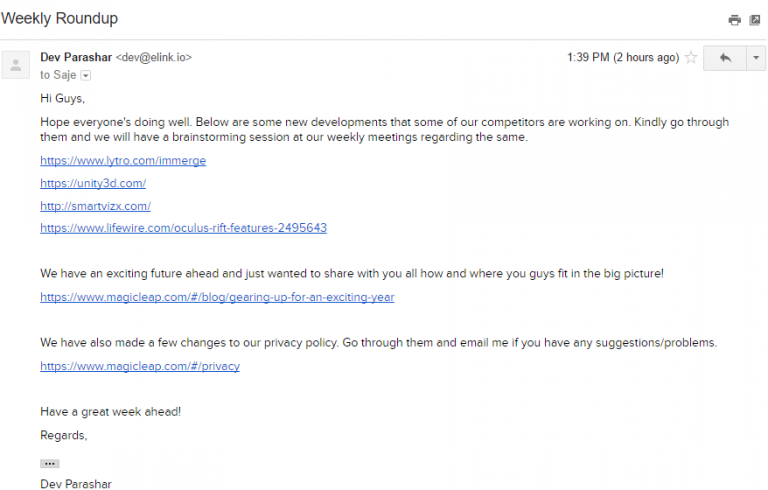Star the Weekly Roundup message
The width and height of the screenshot is (768, 490).
(691, 57)
